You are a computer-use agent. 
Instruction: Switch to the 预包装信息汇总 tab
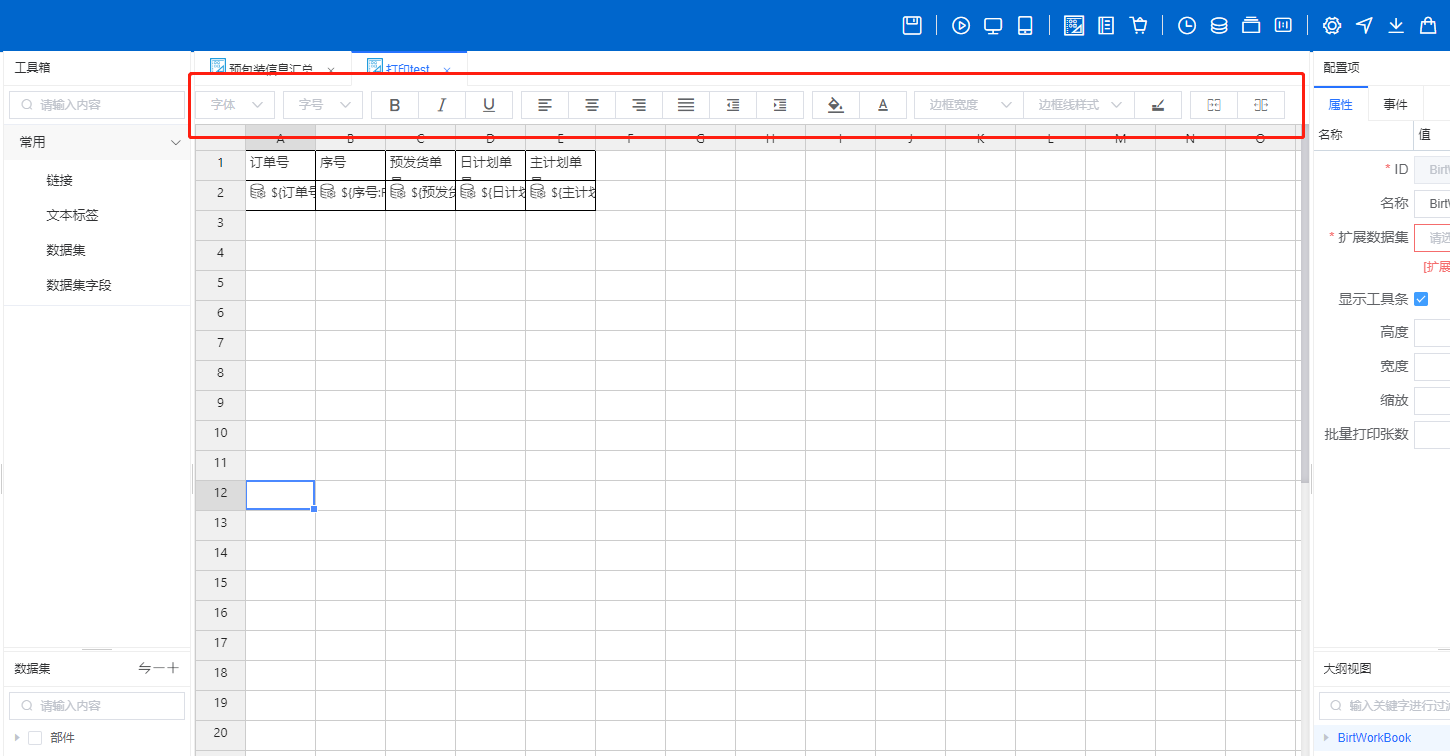[270, 69]
